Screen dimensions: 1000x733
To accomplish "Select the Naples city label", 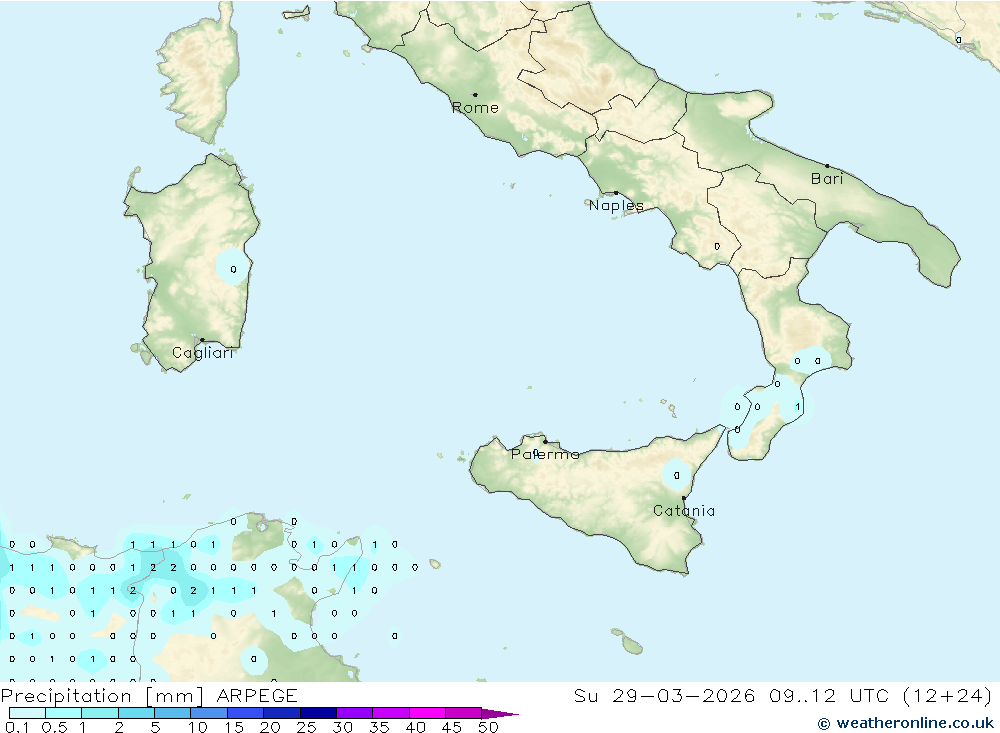I will [616, 205].
